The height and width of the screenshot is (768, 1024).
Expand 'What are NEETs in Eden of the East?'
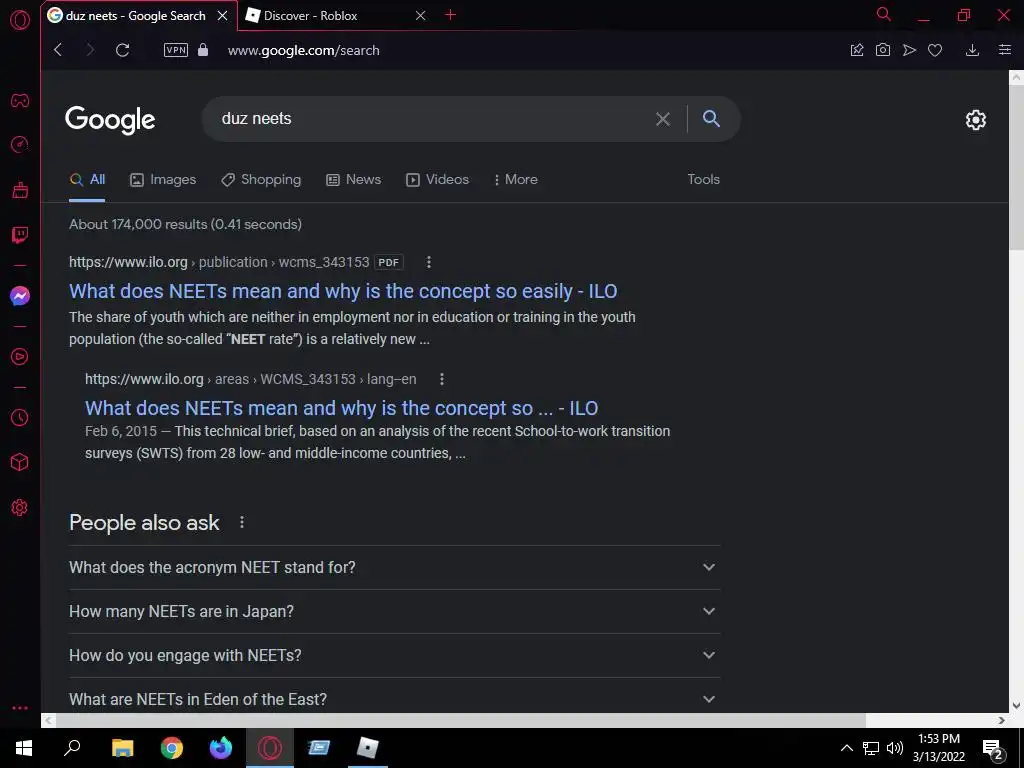coord(394,697)
